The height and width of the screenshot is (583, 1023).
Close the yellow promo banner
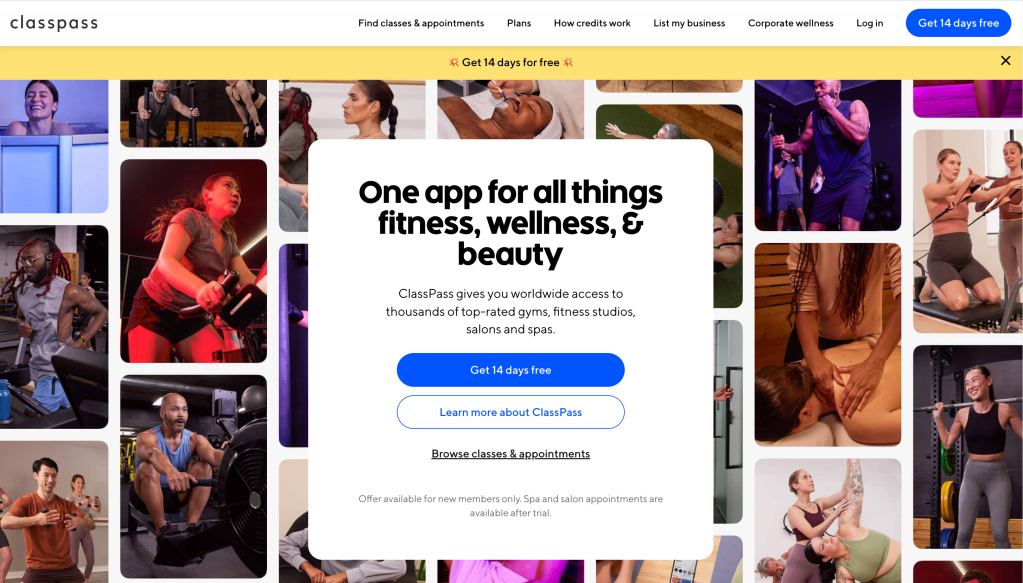click(x=1005, y=61)
